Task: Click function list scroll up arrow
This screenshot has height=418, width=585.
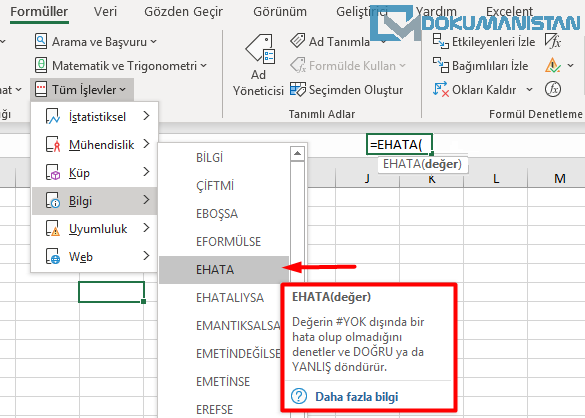Action: pos(297,153)
